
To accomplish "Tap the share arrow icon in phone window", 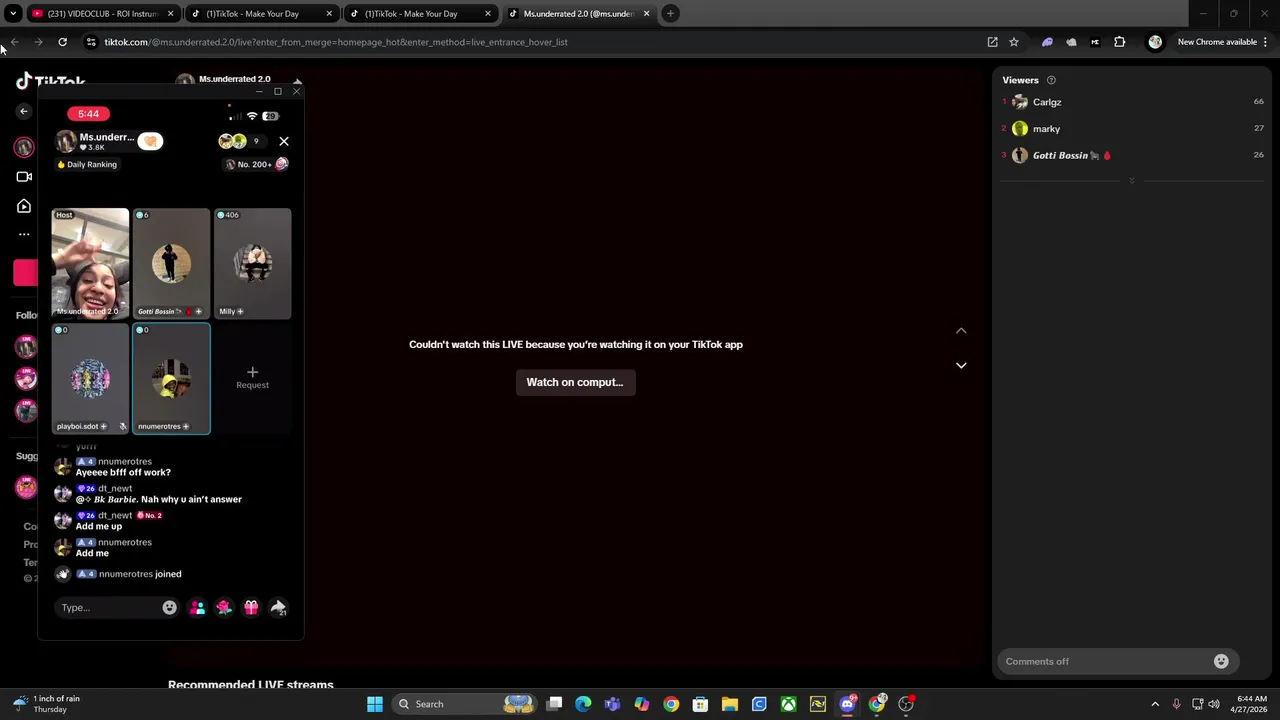I will pyautogui.click(x=278, y=607).
